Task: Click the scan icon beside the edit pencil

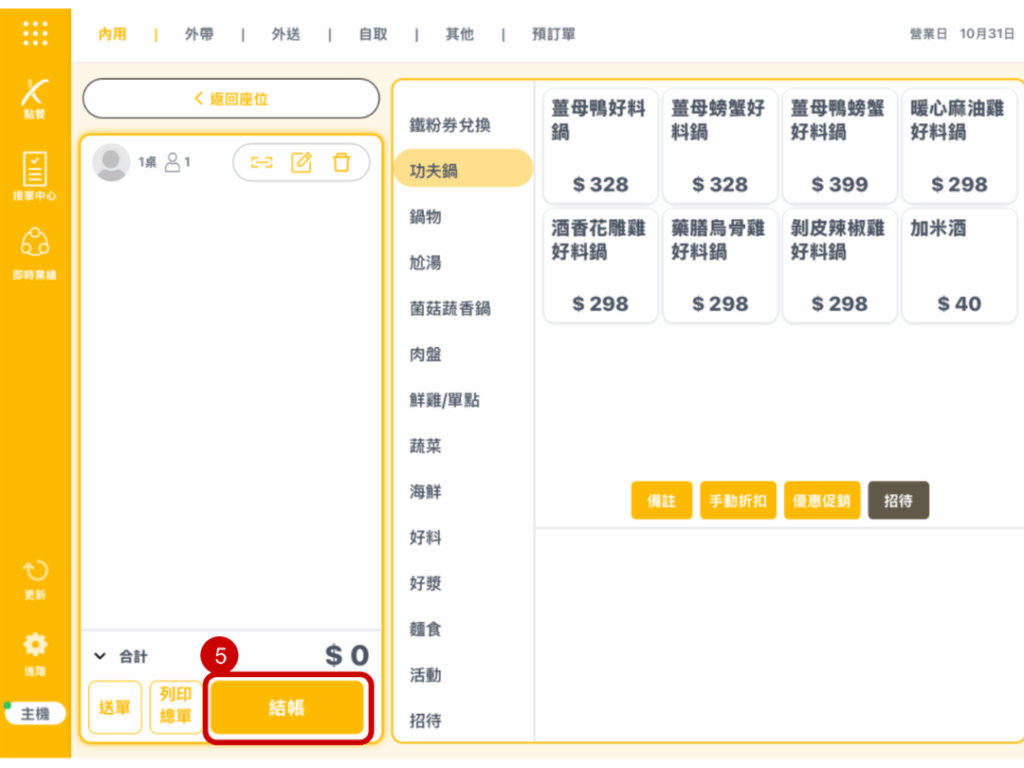Action: point(261,162)
